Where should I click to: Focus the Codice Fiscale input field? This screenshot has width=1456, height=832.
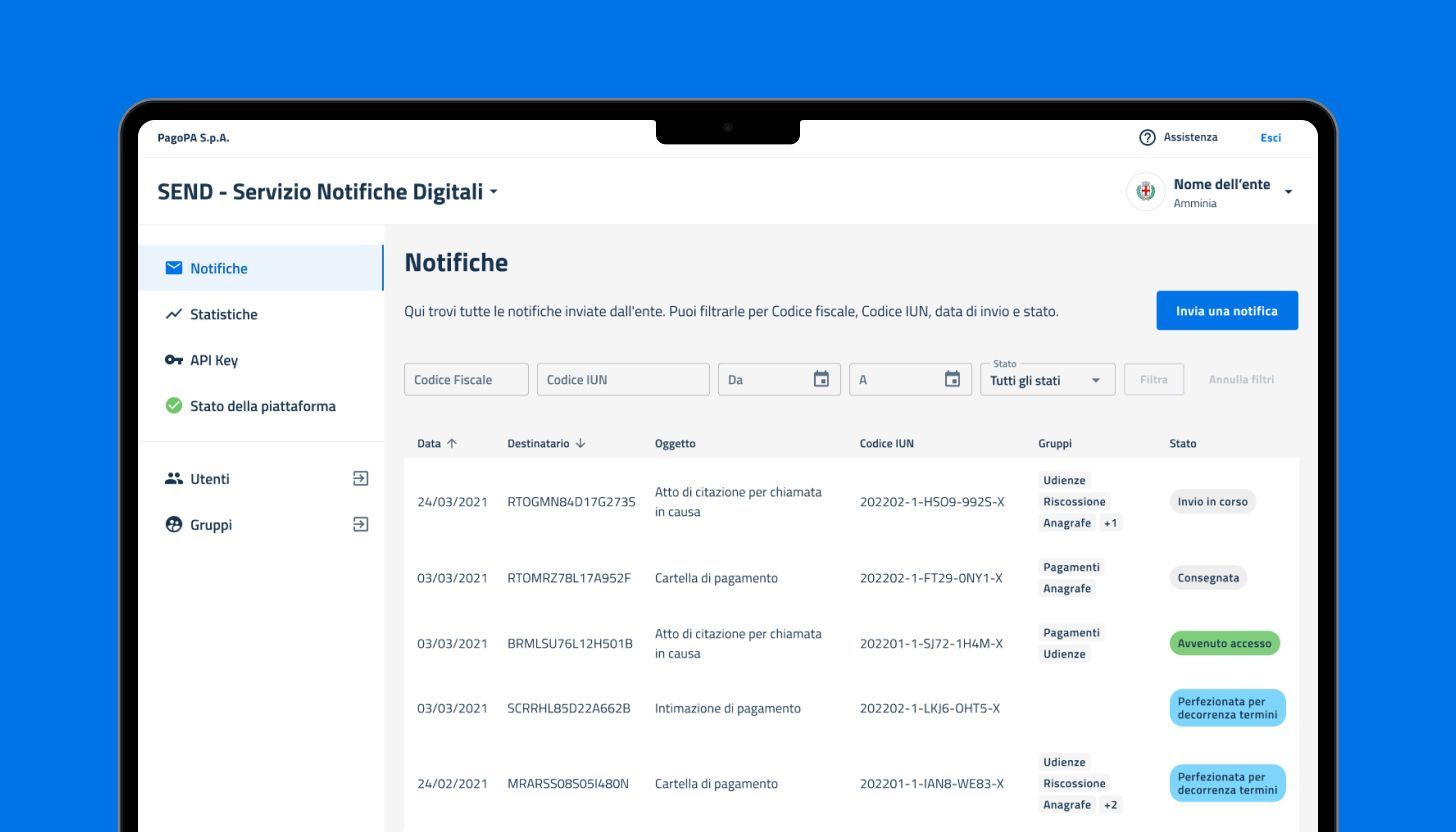[466, 380]
